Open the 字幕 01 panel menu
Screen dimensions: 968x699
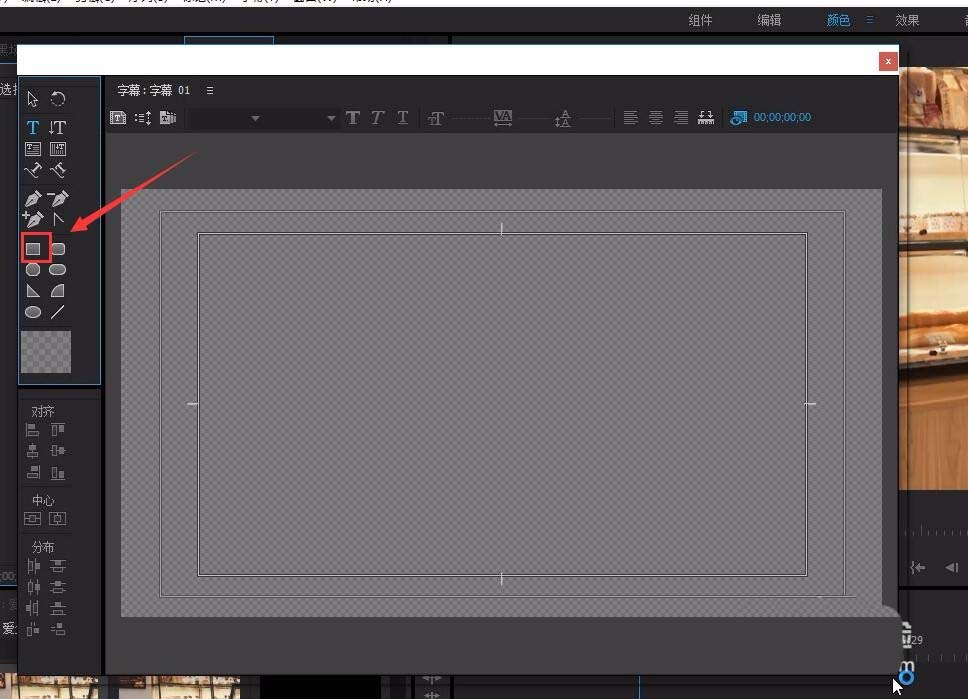coord(210,90)
